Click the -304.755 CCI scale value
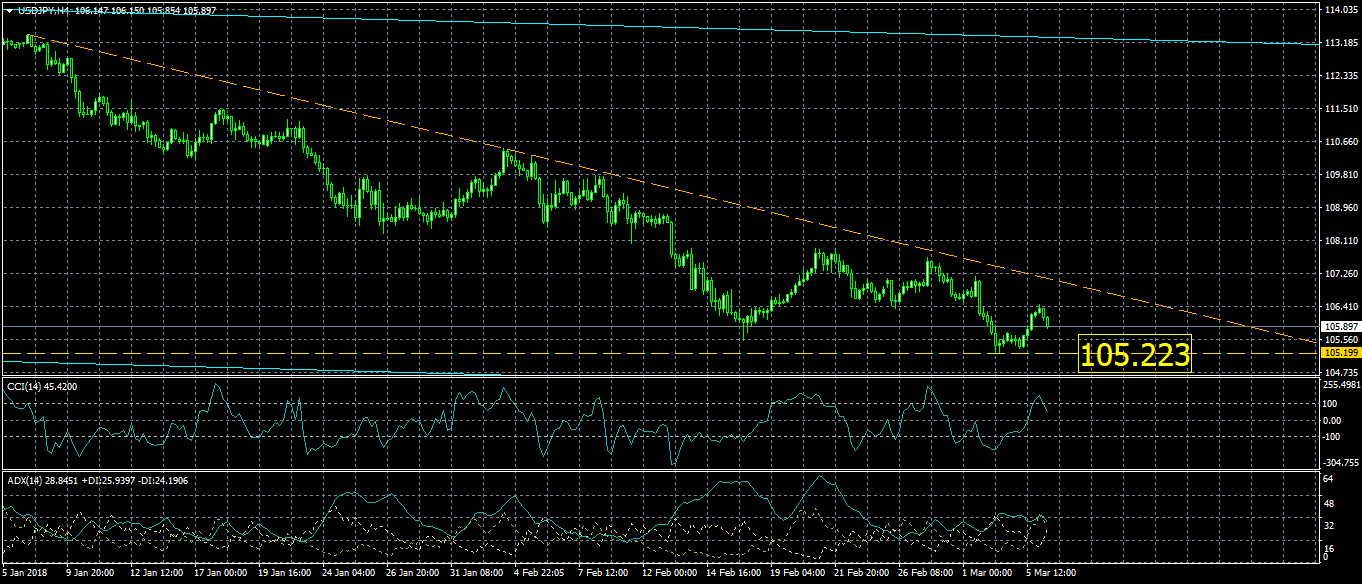Image resolution: width=1362 pixels, height=584 pixels. pos(1340,464)
